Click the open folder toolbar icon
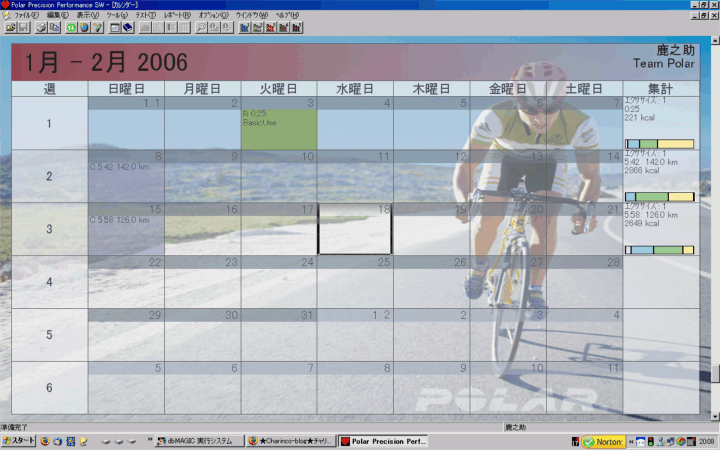720x450 pixels. (10, 28)
